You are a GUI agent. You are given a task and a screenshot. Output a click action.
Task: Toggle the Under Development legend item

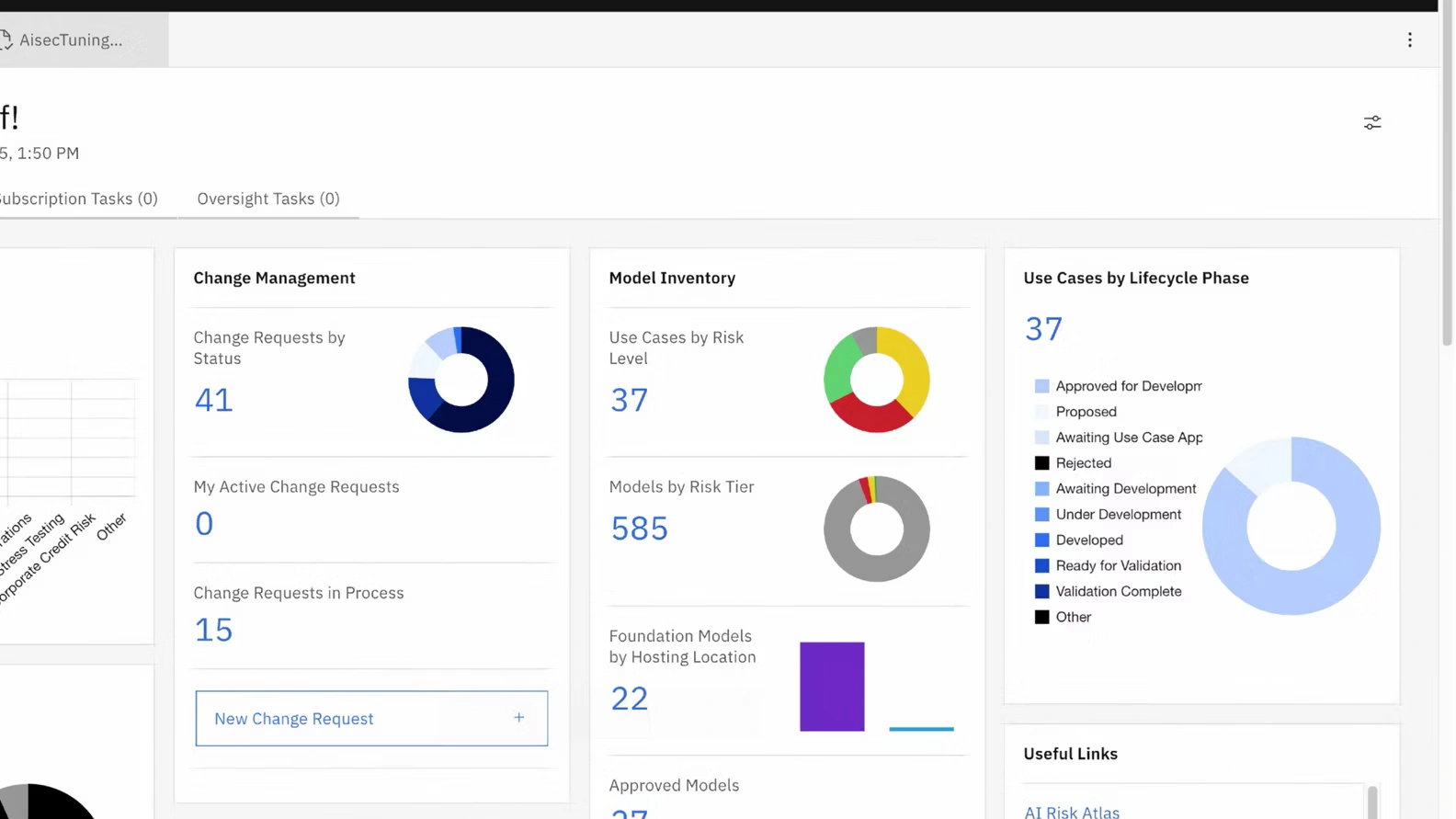pos(1118,515)
